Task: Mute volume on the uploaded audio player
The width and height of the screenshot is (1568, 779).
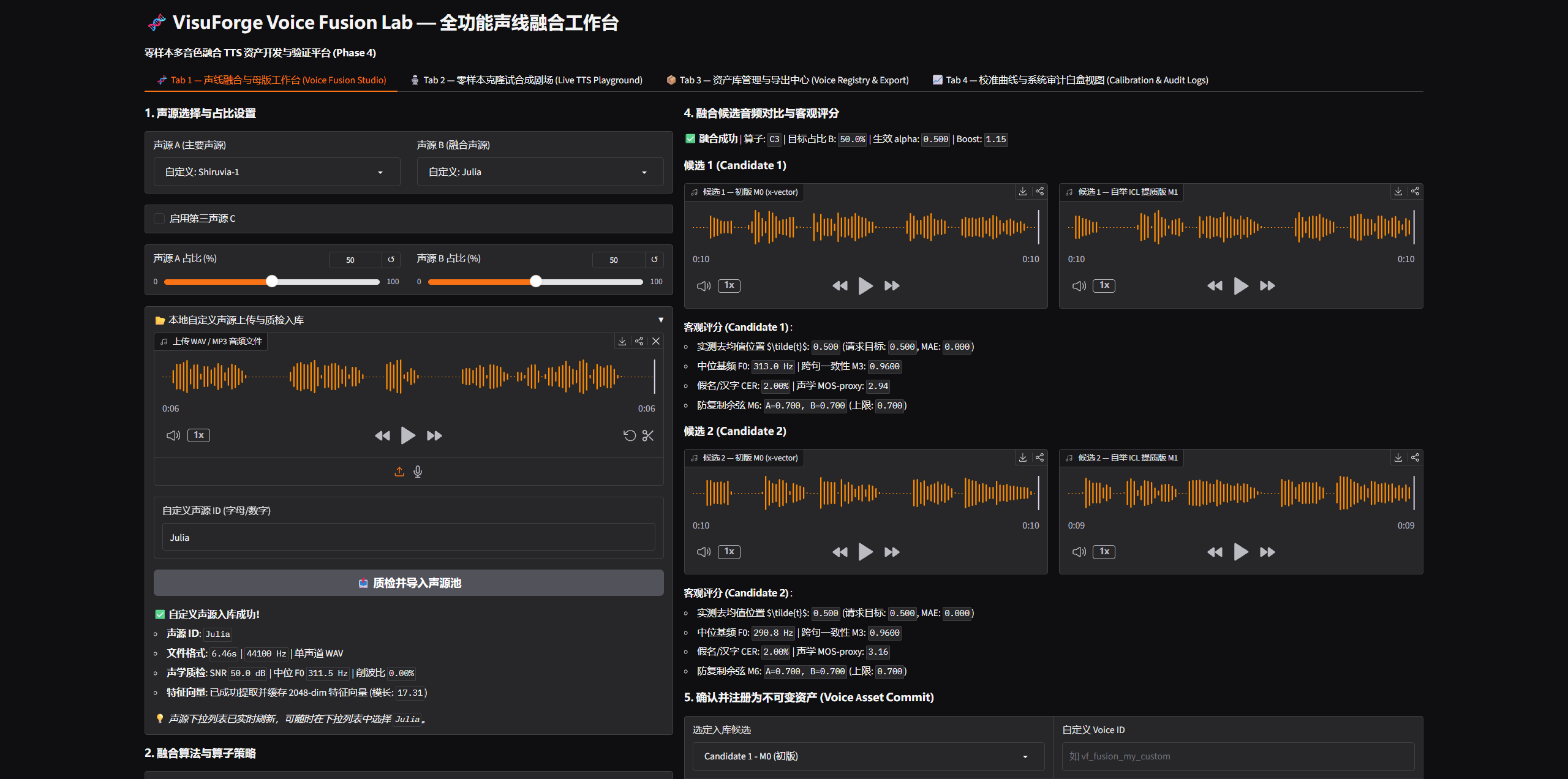Action: click(x=173, y=435)
